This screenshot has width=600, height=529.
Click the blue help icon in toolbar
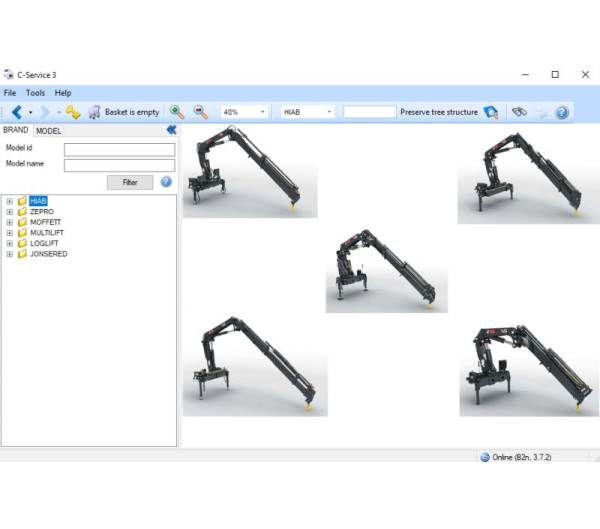[x=562, y=112]
